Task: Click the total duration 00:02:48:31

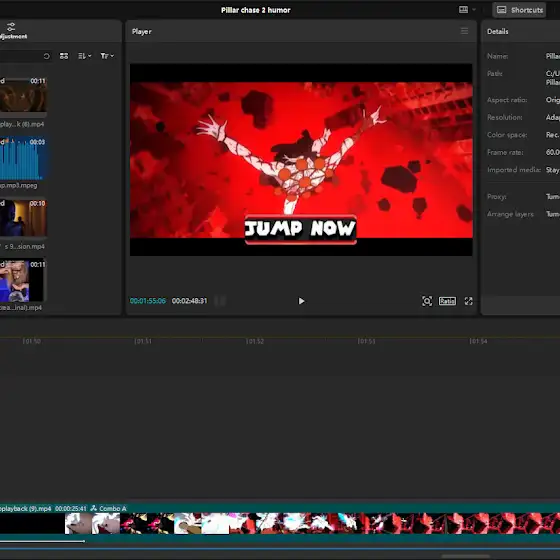Action: (x=189, y=301)
